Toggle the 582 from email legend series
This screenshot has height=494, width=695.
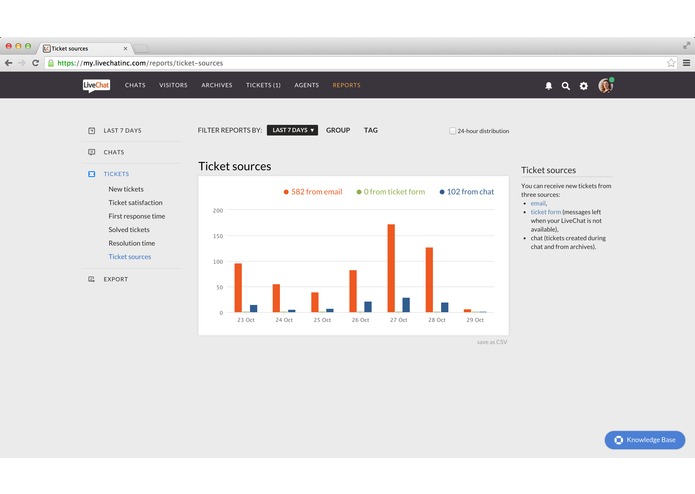(x=313, y=192)
